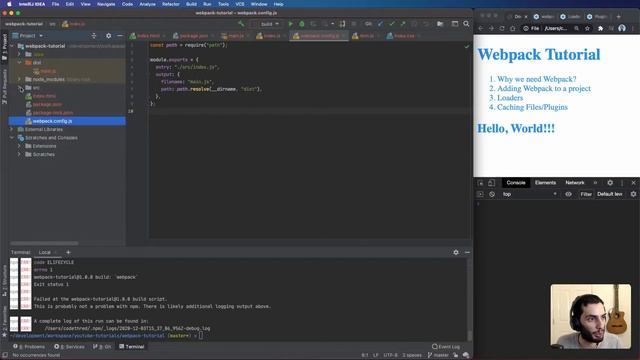Bookmark the page with the star icon
640x360 pixels.
(x=587, y=29)
